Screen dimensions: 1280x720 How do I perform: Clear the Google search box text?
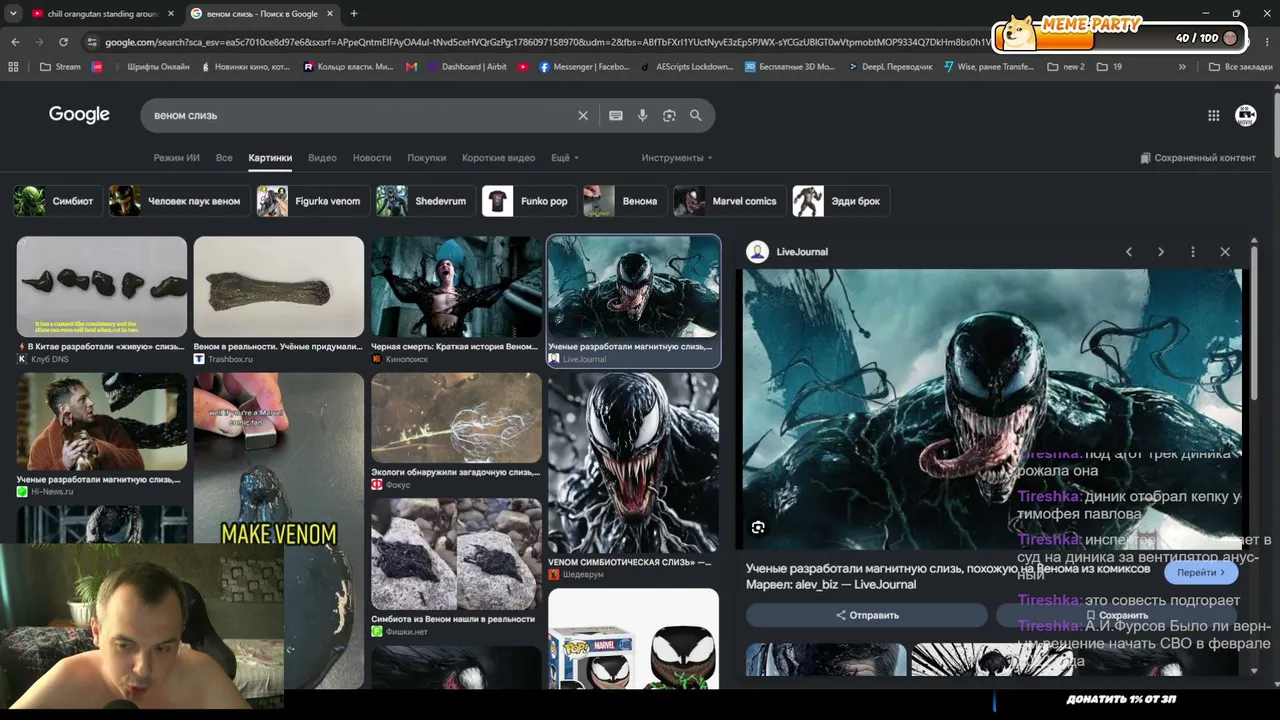click(x=583, y=115)
